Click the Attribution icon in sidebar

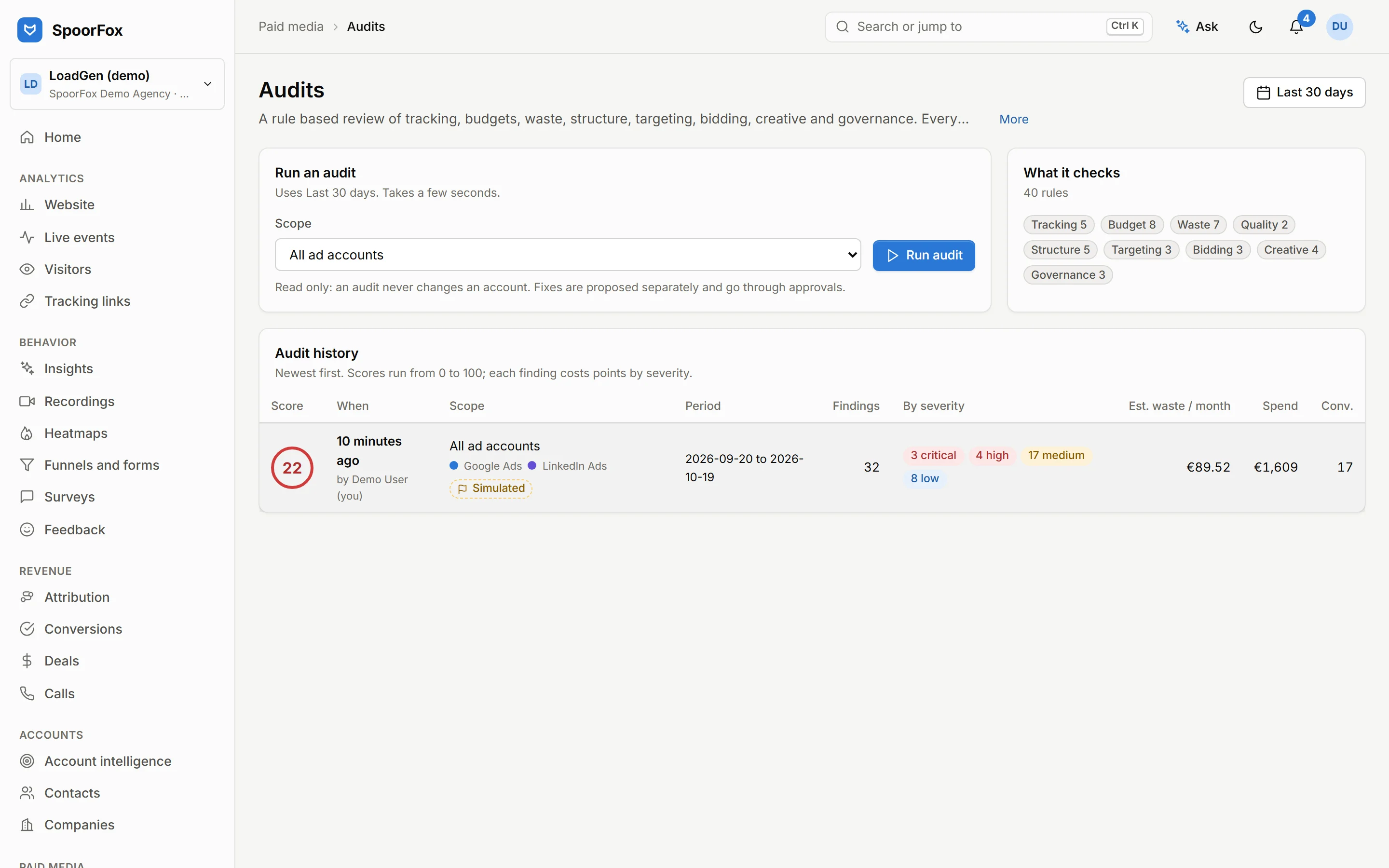tap(27, 597)
